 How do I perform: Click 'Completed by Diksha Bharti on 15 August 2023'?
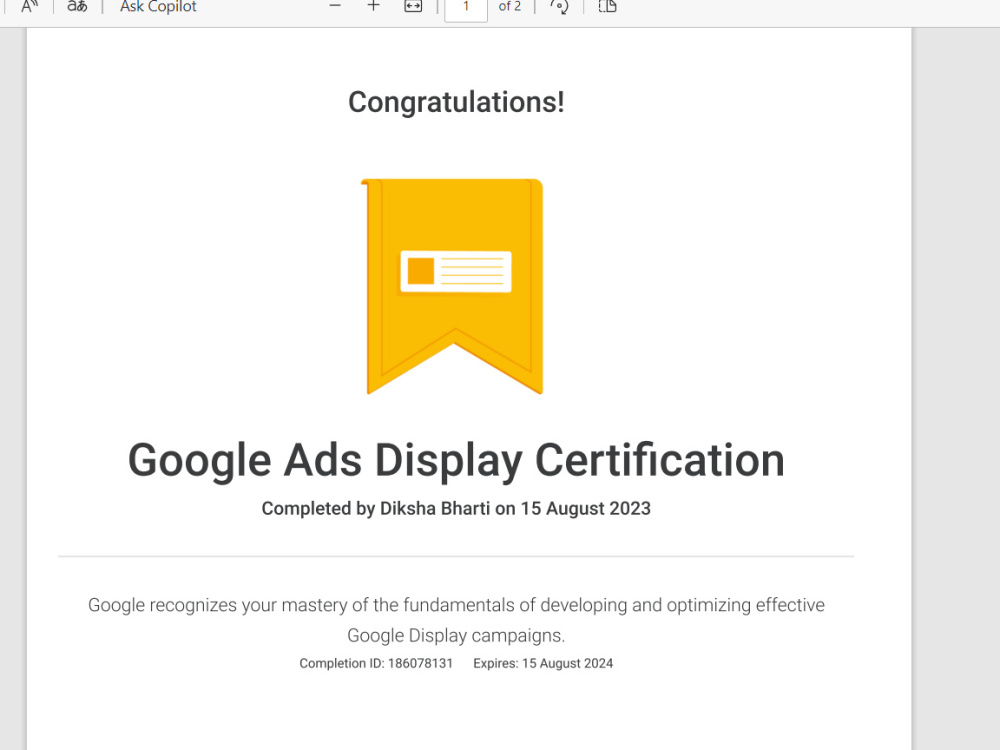(456, 508)
